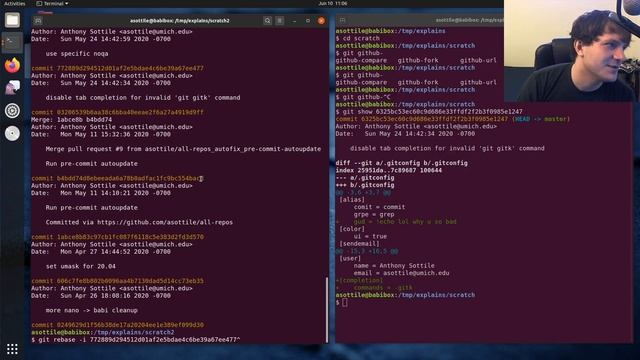
Task: Click the 'commit 6325bc53… (HEAD -> master)' line
Action: (453, 119)
